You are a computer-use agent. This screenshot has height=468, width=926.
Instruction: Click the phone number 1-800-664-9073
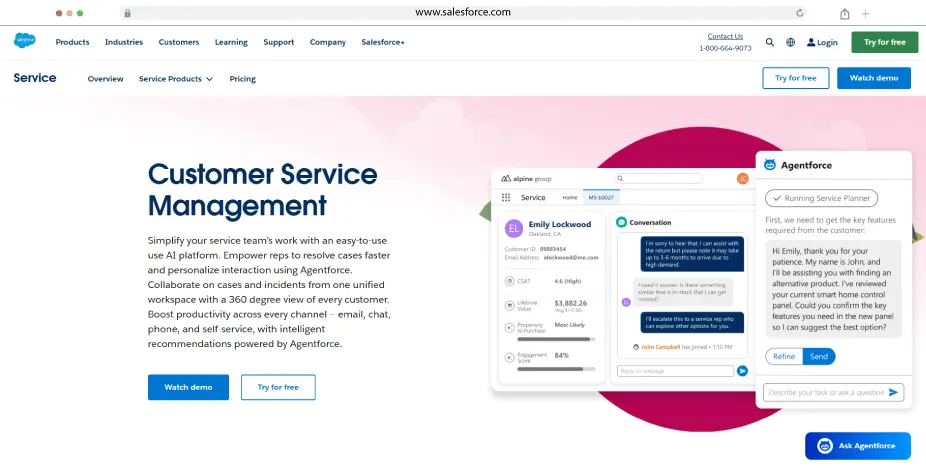pos(725,48)
